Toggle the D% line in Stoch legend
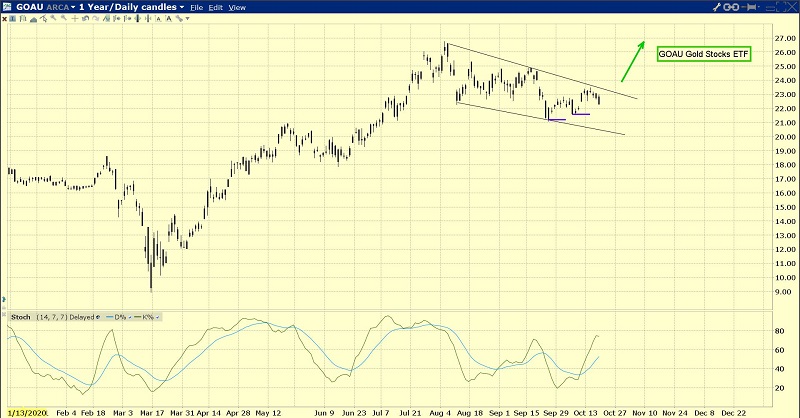The image size is (800, 418). 113,316
